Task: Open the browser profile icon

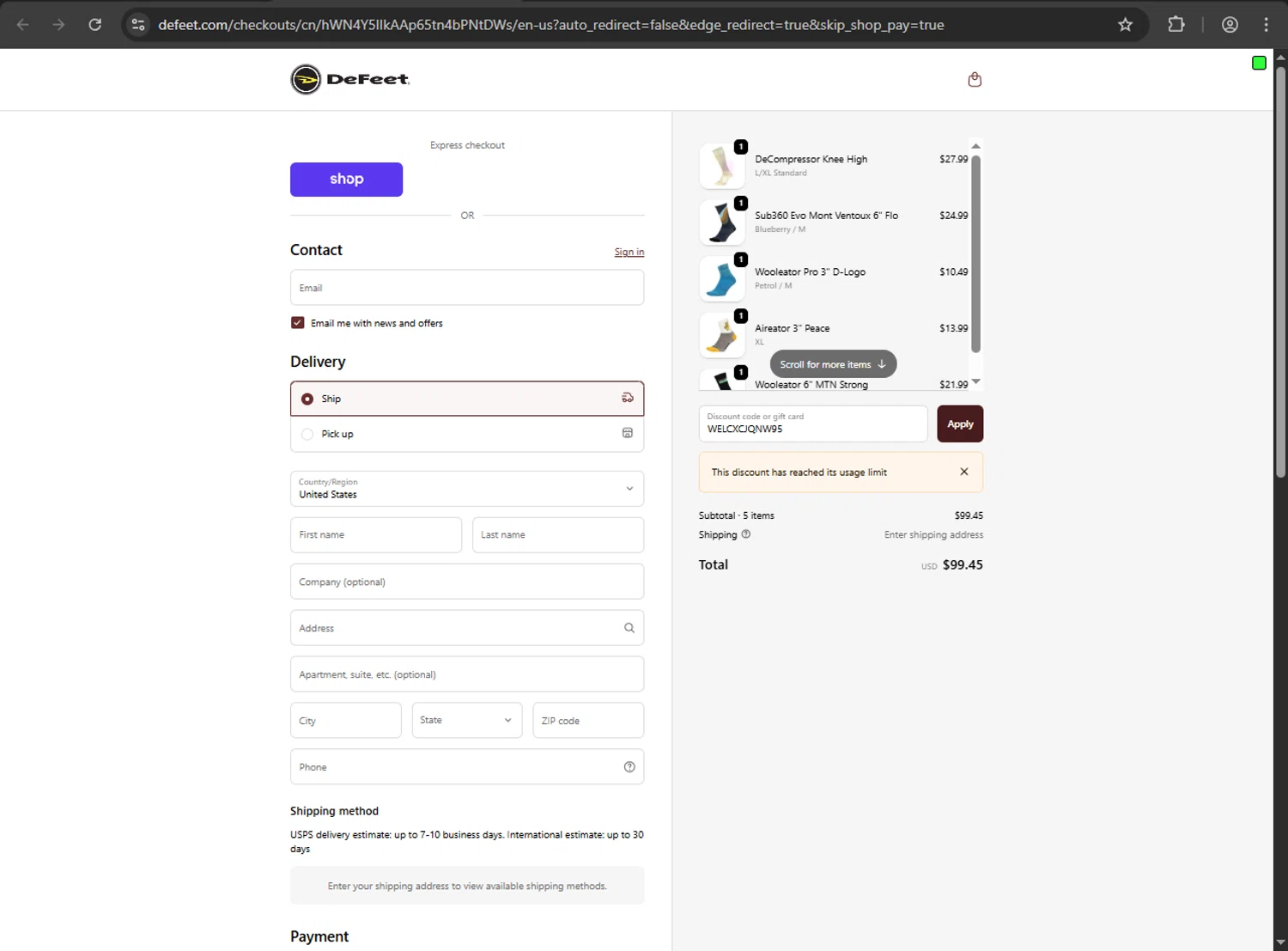Action: click(x=1230, y=25)
